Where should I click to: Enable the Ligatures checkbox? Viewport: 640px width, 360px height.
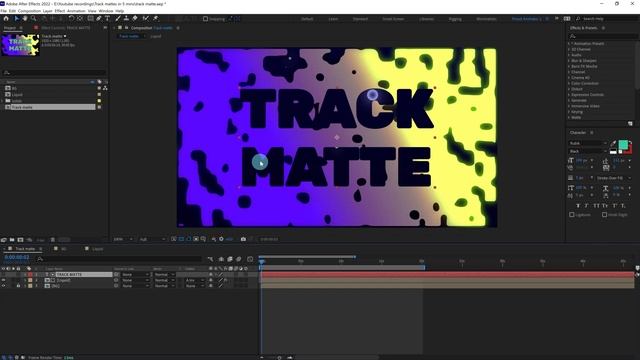click(x=572, y=214)
